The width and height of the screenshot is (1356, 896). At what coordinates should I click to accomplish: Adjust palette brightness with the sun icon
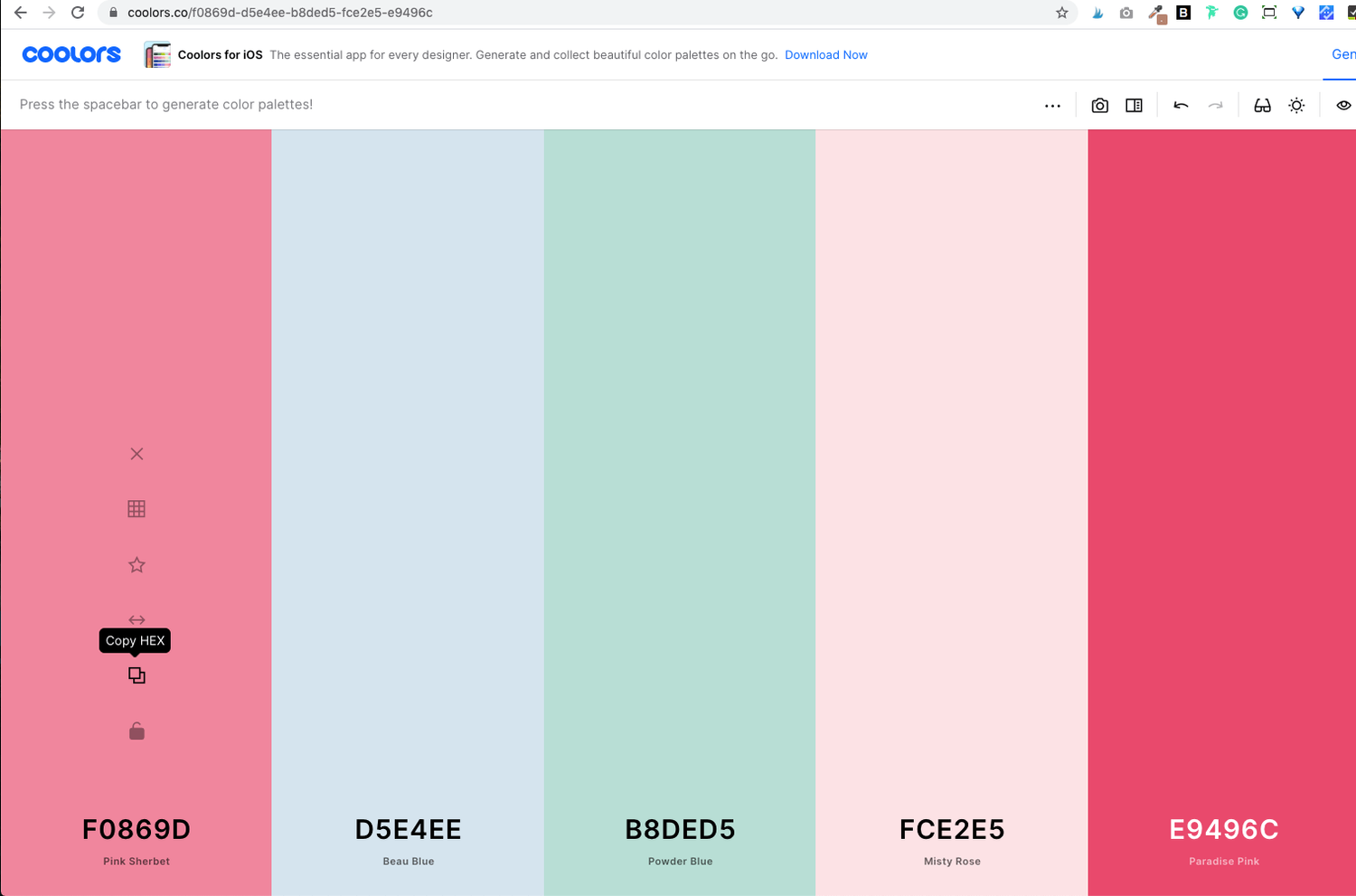[1296, 105]
